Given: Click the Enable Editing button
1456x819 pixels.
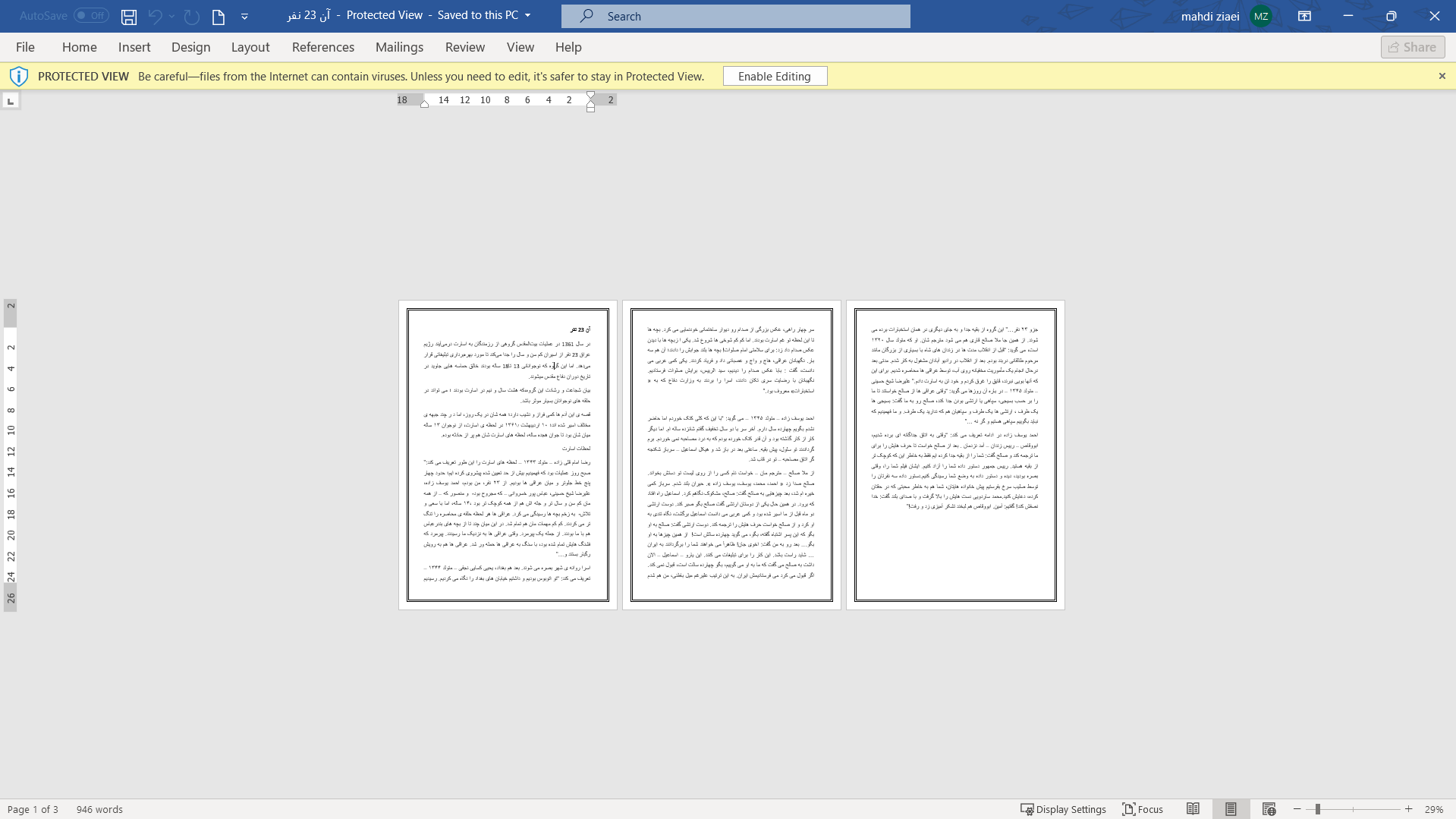Looking at the screenshot, I should pyautogui.click(x=775, y=76).
